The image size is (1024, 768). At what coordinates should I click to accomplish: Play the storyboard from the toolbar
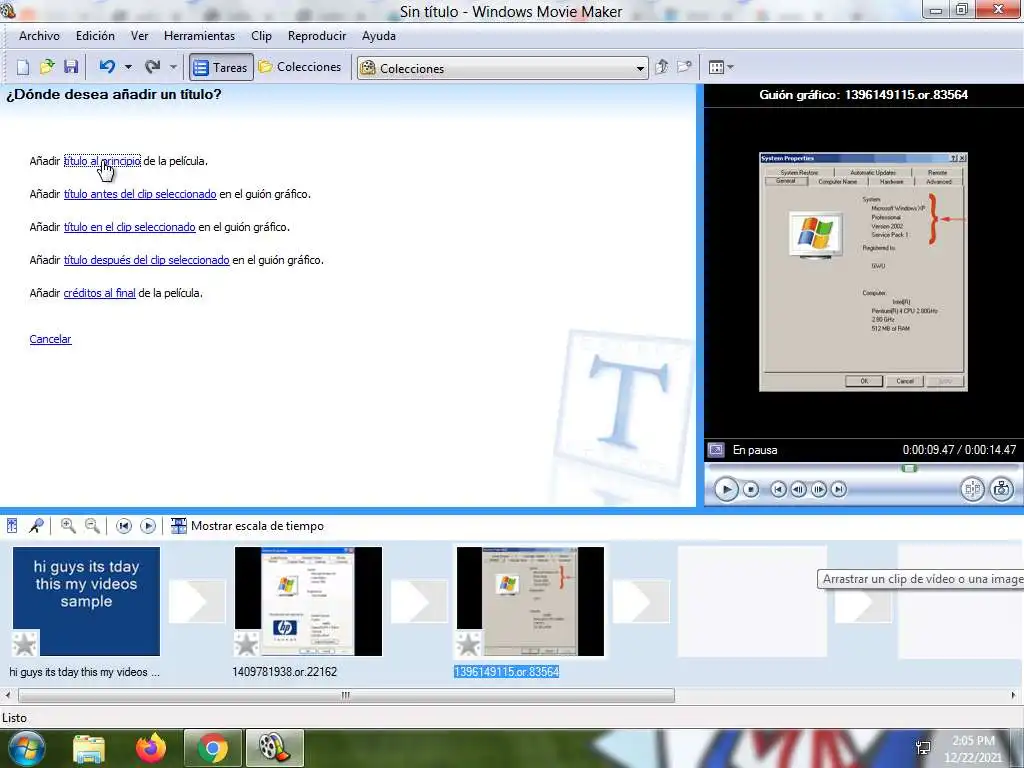(x=148, y=526)
